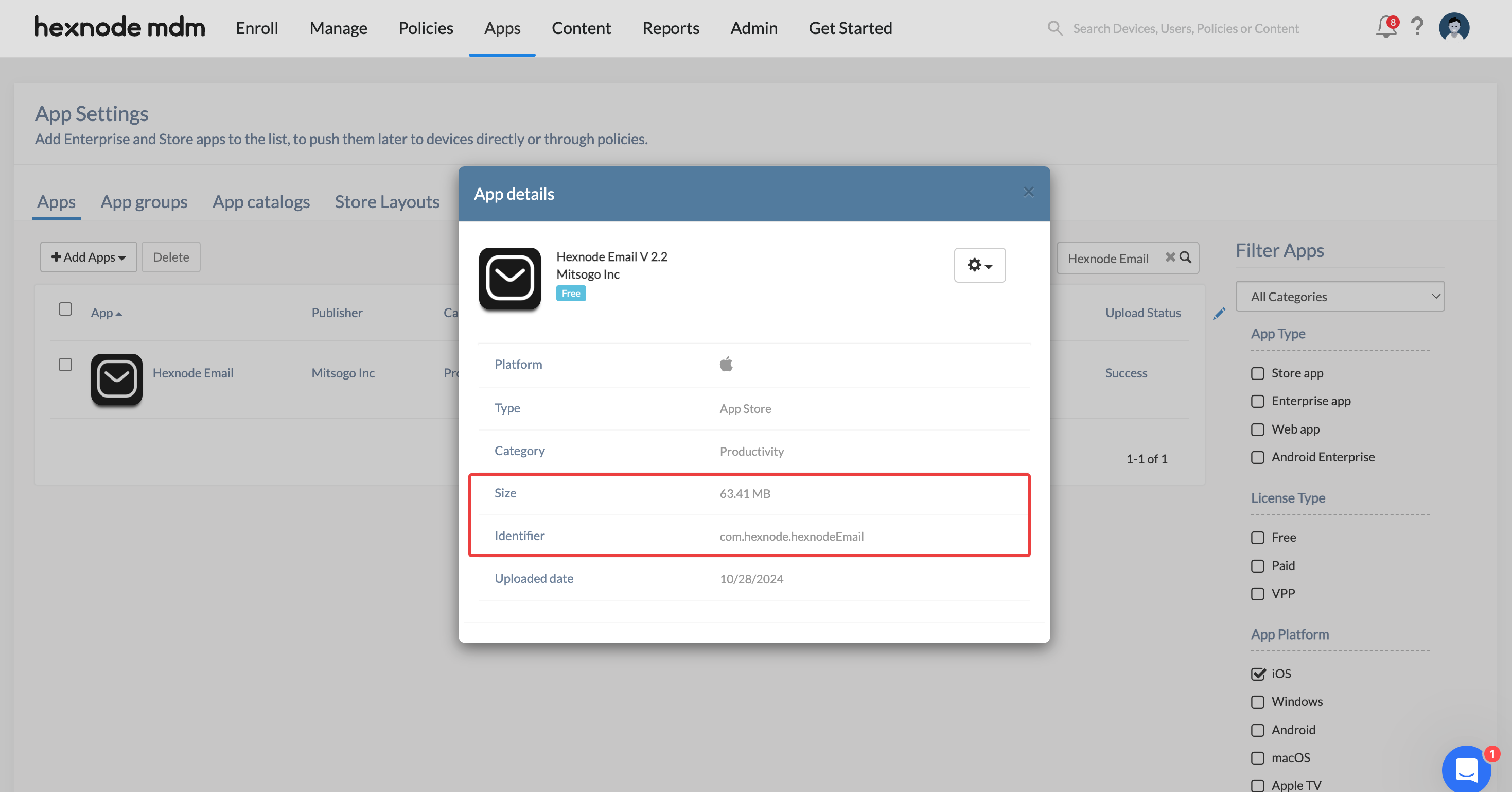
Task: Select the Hexnode Email row checkbox
Action: (x=65, y=365)
